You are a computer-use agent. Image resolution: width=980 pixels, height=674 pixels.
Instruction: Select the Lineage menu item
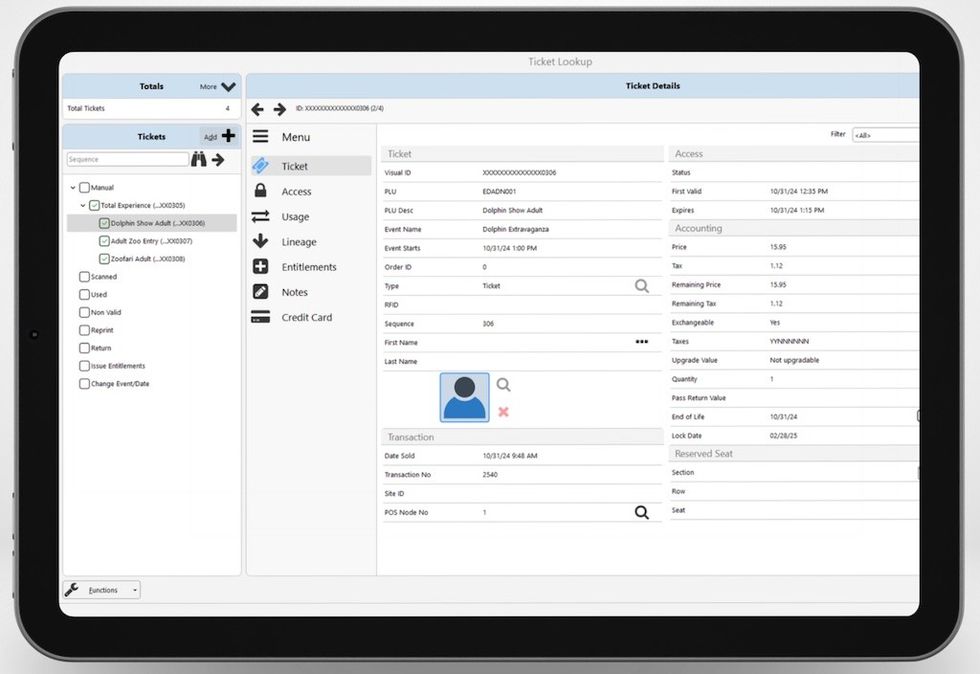[298, 242]
